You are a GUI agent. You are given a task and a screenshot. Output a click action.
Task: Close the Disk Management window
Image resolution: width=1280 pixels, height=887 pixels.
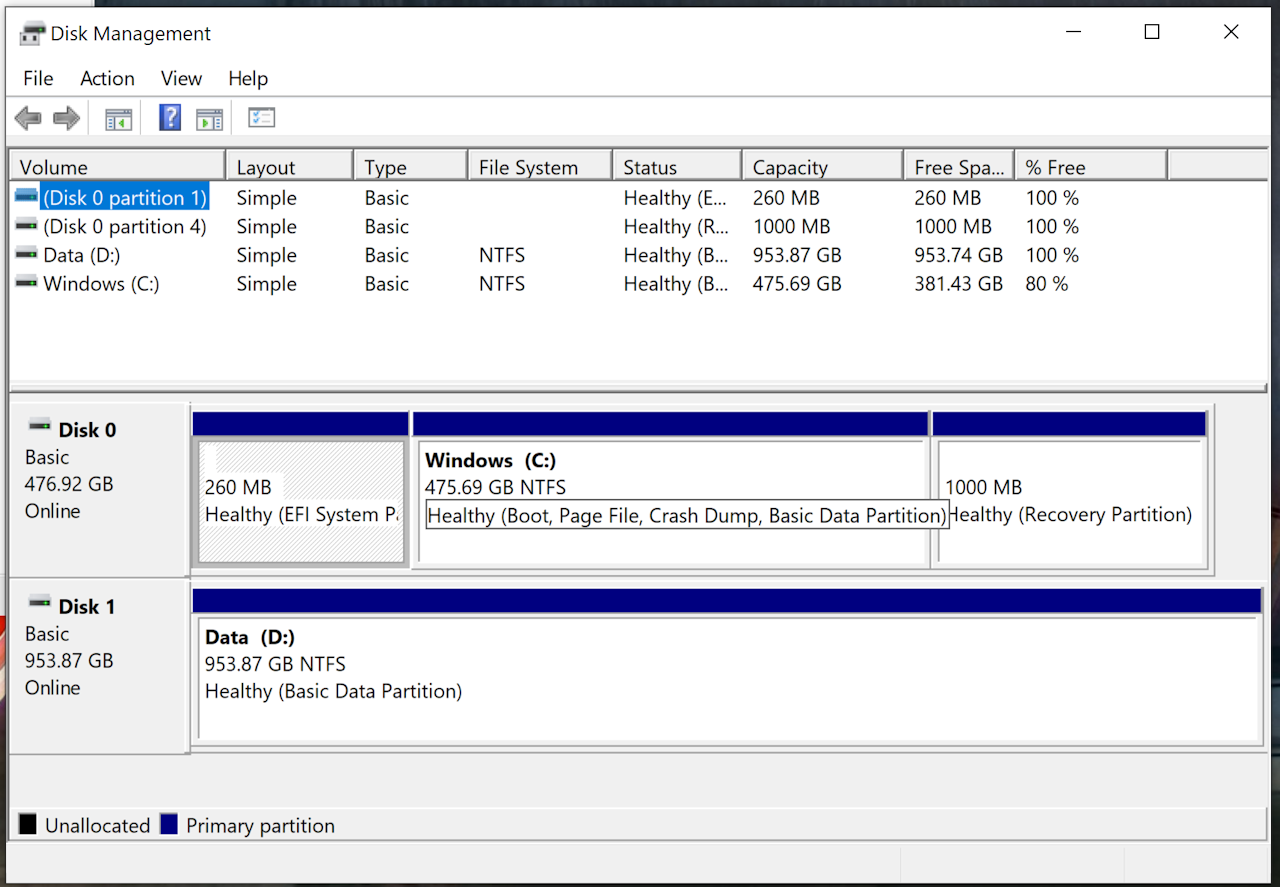[x=1232, y=32]
